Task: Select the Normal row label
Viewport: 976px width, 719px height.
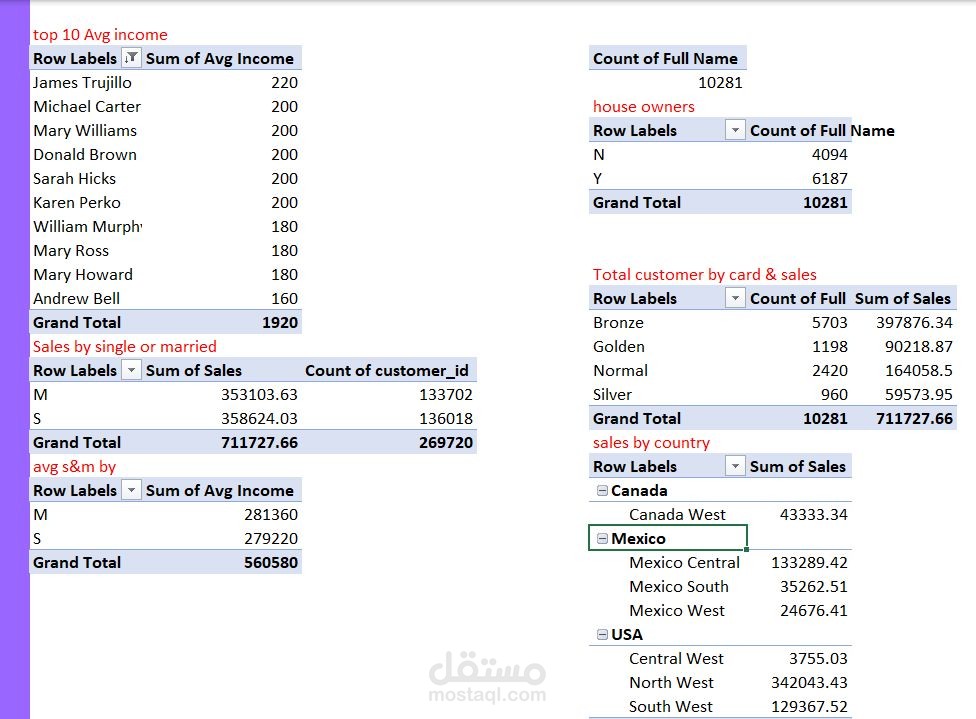Action: (620, 370)
